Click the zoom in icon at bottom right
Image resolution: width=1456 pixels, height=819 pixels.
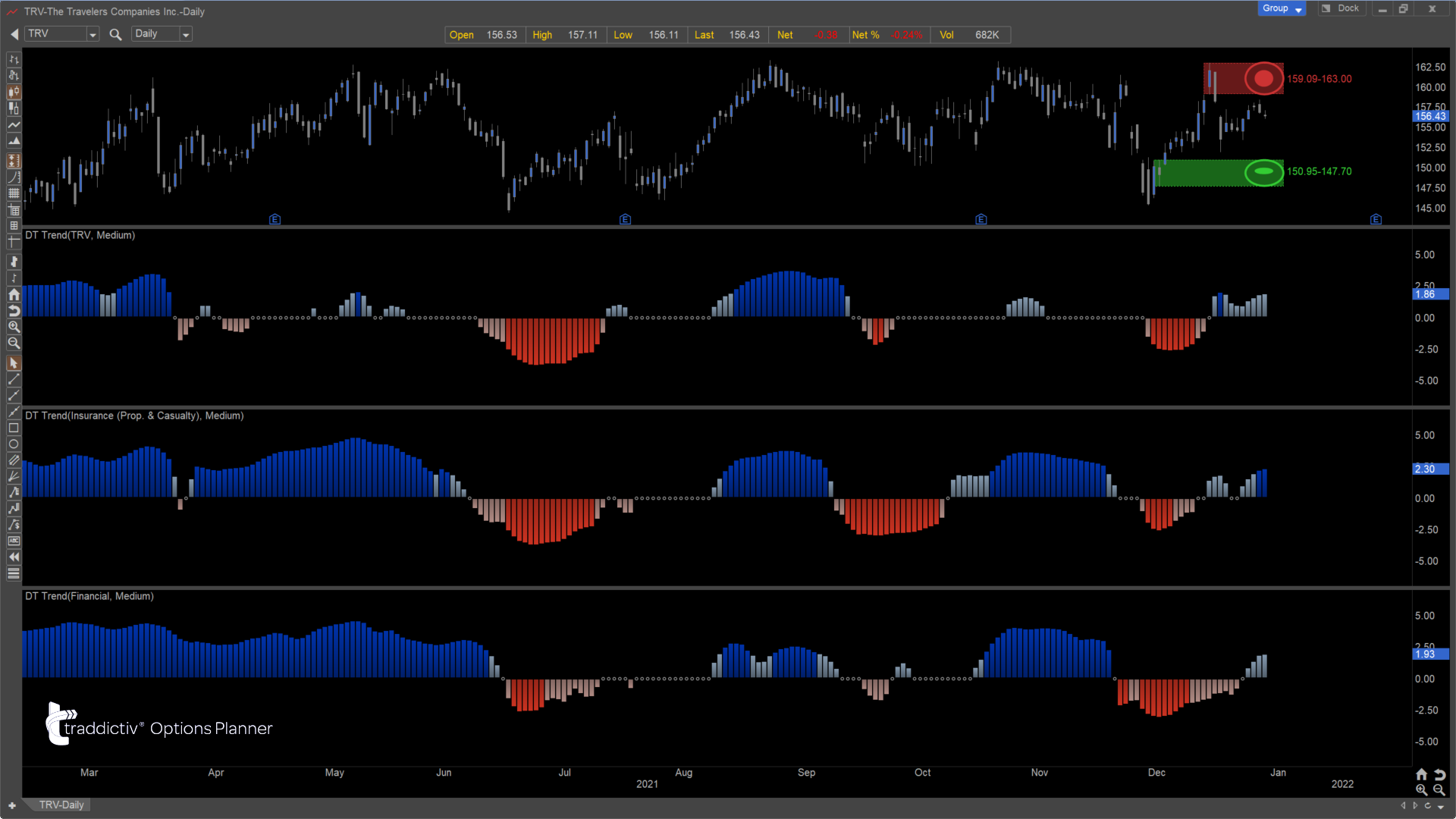(1422, 790)
